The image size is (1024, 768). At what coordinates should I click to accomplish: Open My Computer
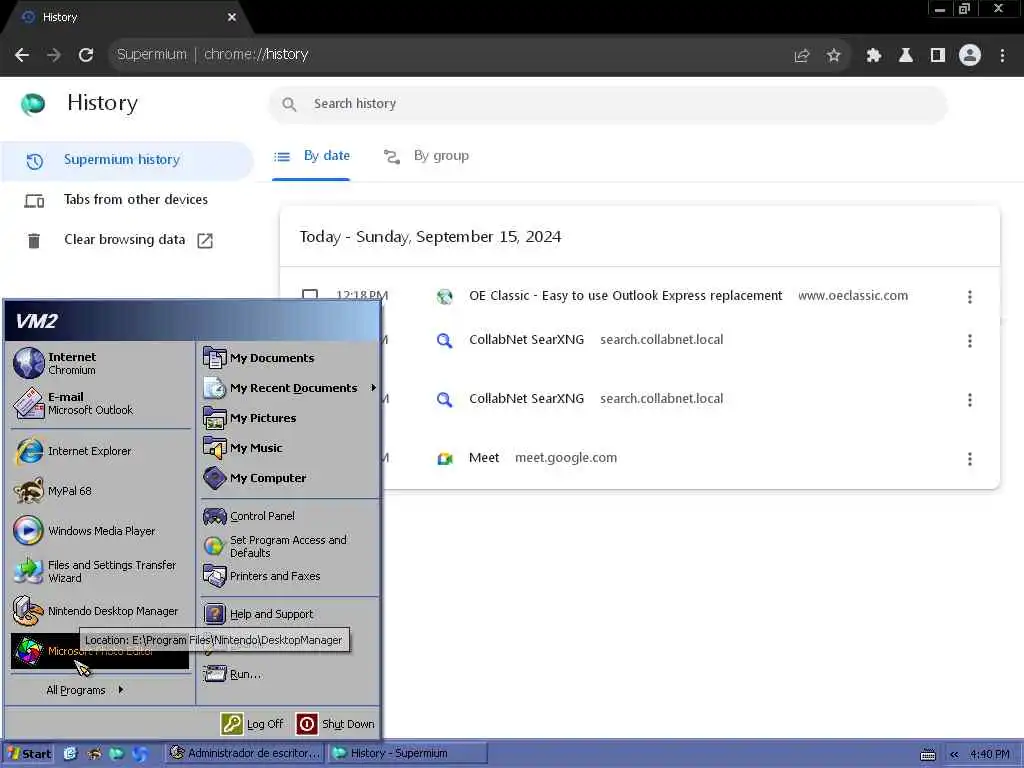289,478
